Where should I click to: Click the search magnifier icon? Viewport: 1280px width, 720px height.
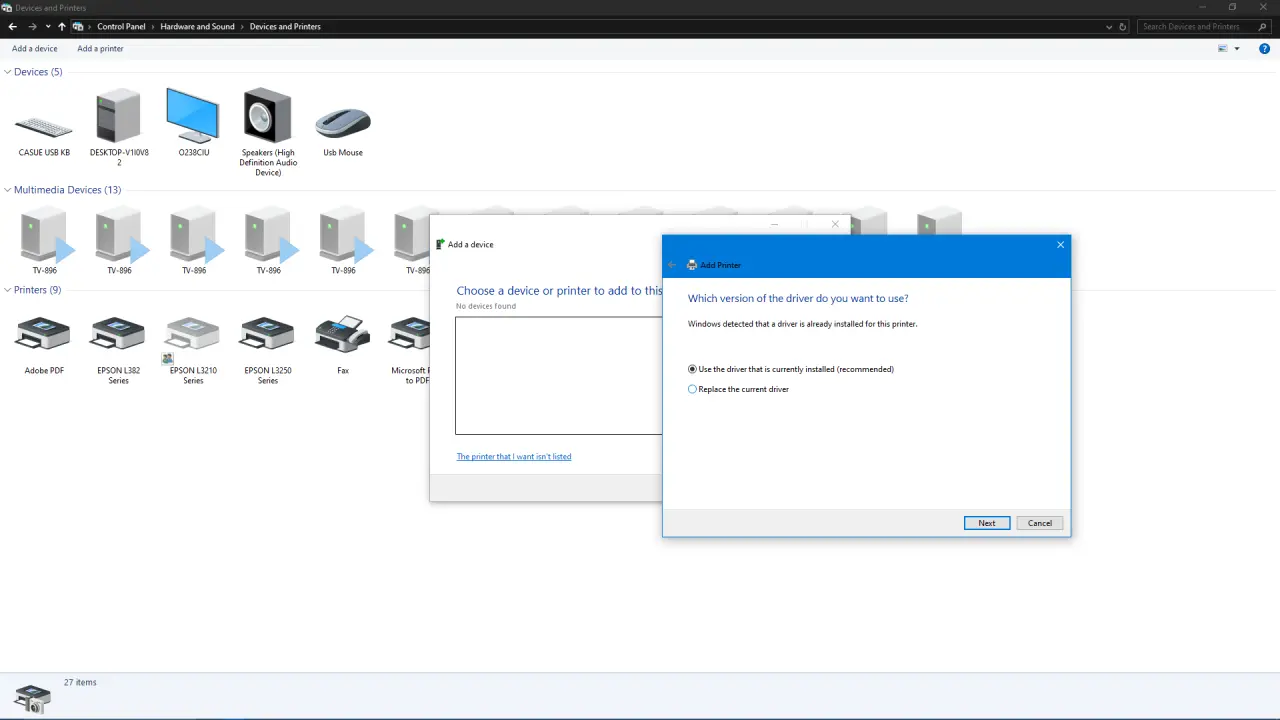coord(1263,27)
